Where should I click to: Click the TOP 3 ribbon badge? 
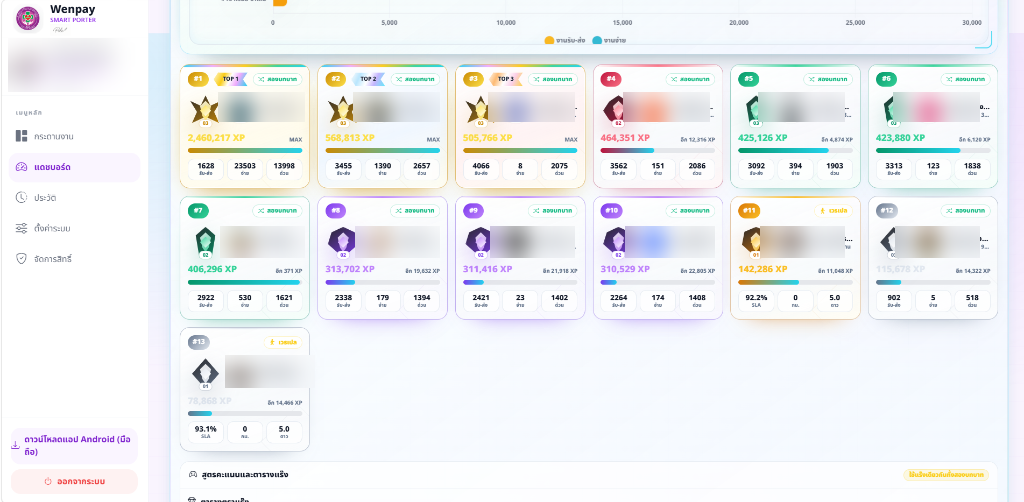pyautogui.click(x=506, y=79)
